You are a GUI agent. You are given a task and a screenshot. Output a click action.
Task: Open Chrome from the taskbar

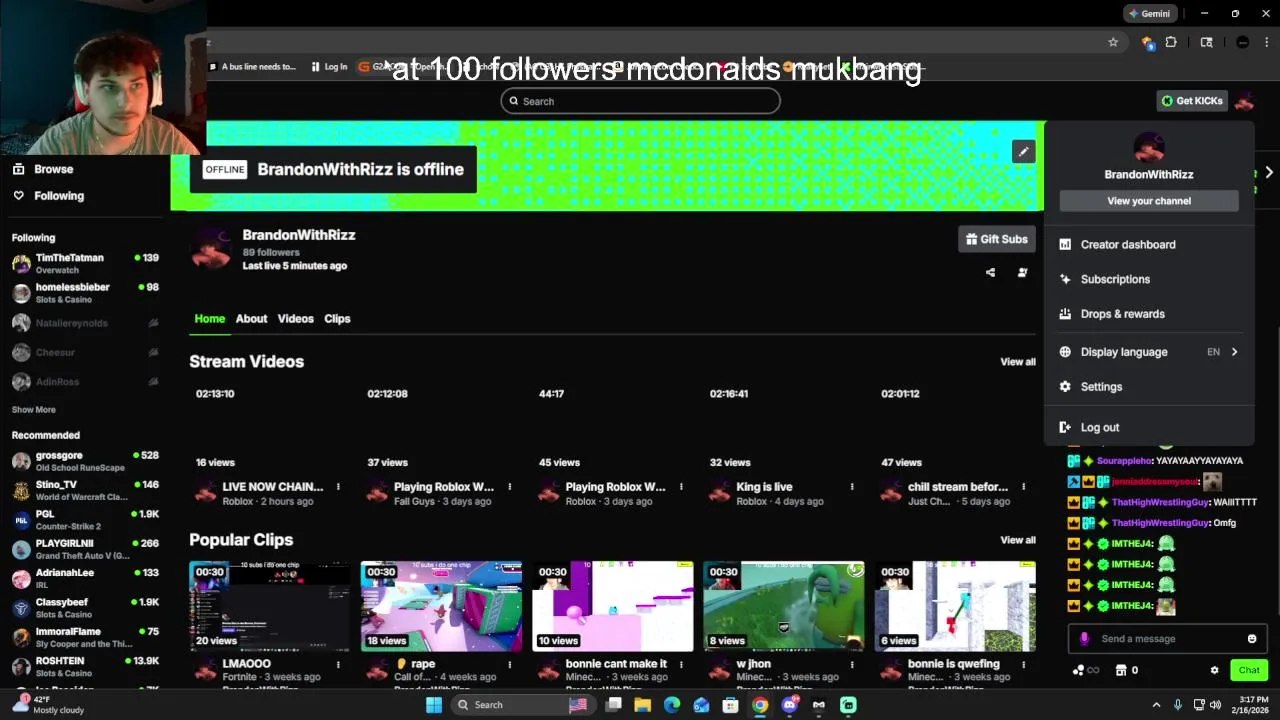coord(760,705)
